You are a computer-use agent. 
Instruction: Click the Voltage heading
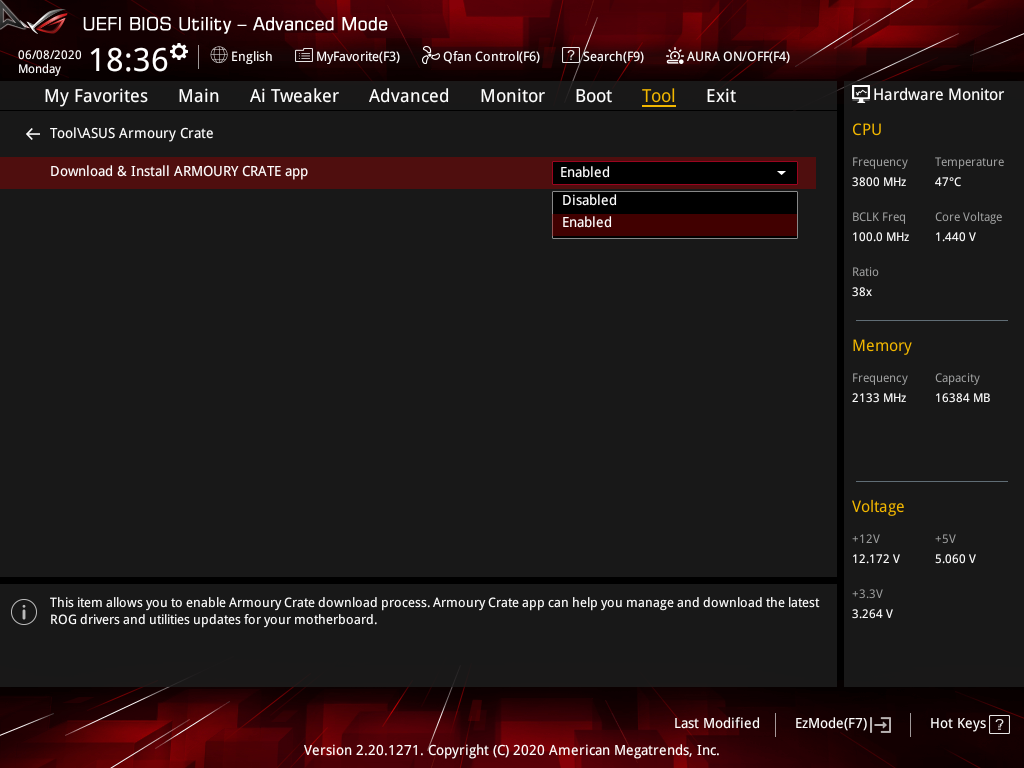point(878,507)
